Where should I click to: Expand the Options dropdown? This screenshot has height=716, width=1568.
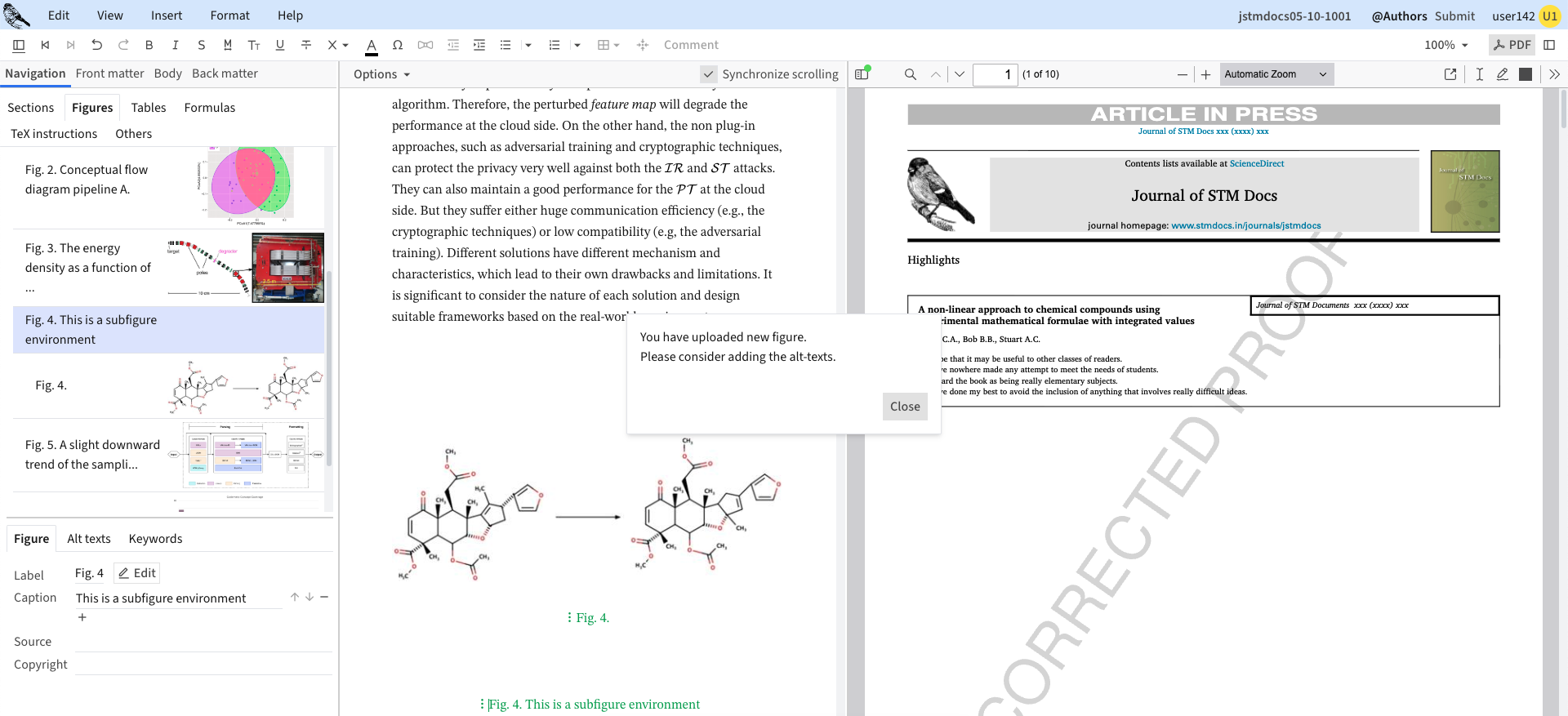tap(381, 74)
